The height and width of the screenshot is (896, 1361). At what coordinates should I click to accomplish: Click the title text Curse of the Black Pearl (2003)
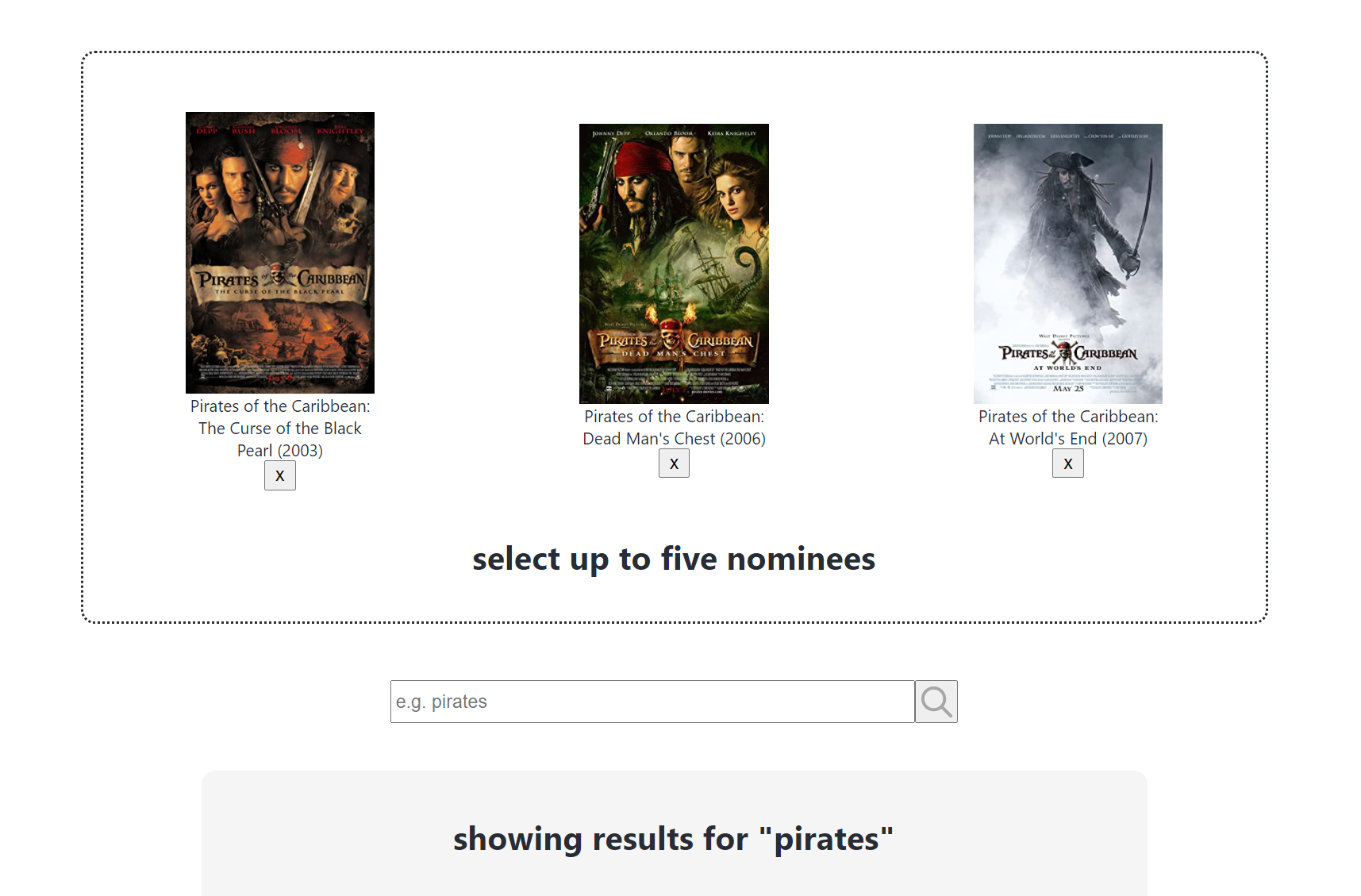coord(280,429)
